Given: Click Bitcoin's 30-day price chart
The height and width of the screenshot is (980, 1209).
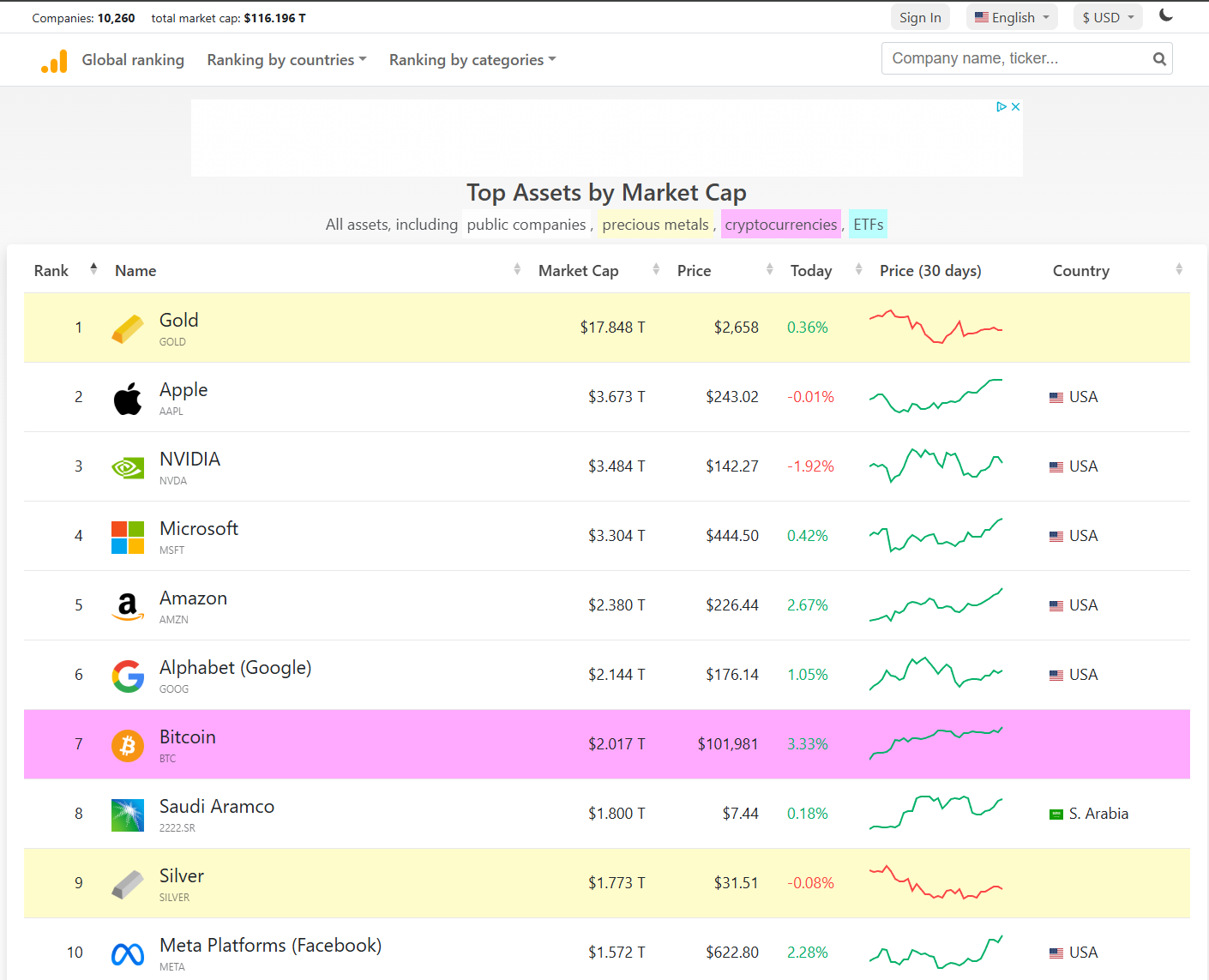Looking at the screenshot, I should 935,743.
